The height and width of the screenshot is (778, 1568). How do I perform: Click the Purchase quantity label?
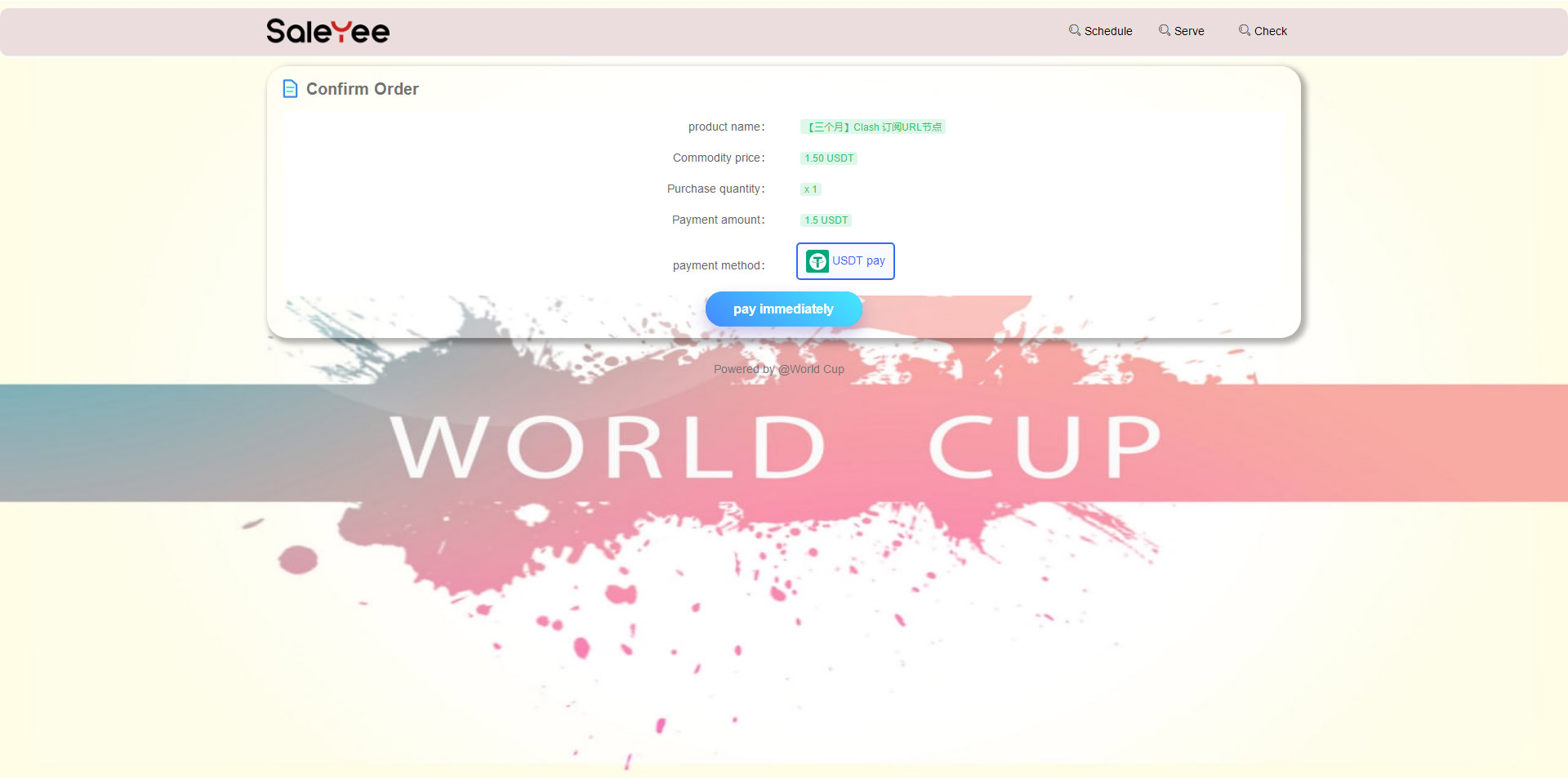pyautogui.click(x=716, y=189)
